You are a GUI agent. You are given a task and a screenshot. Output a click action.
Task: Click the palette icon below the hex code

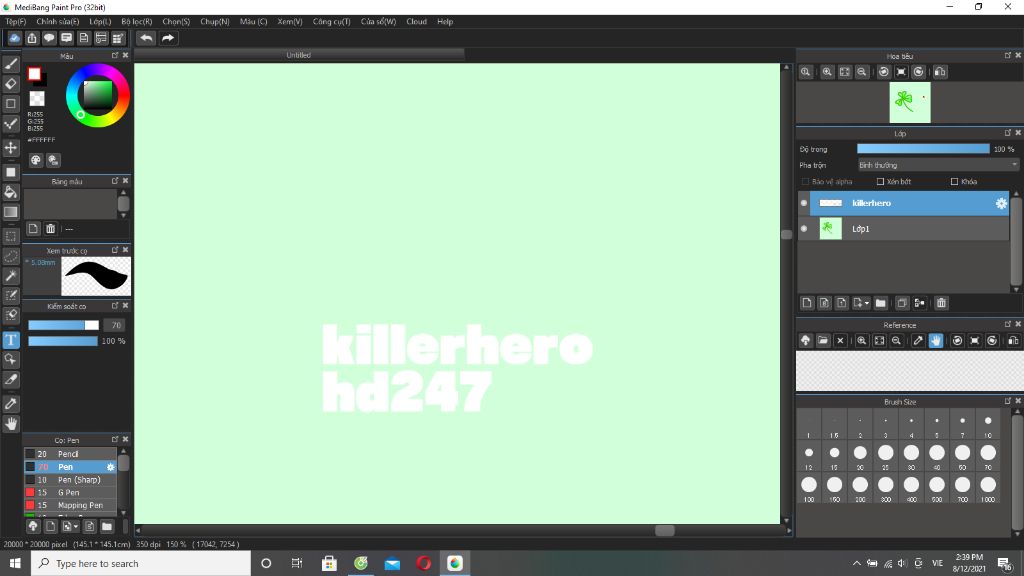click(x=36, y=160)
